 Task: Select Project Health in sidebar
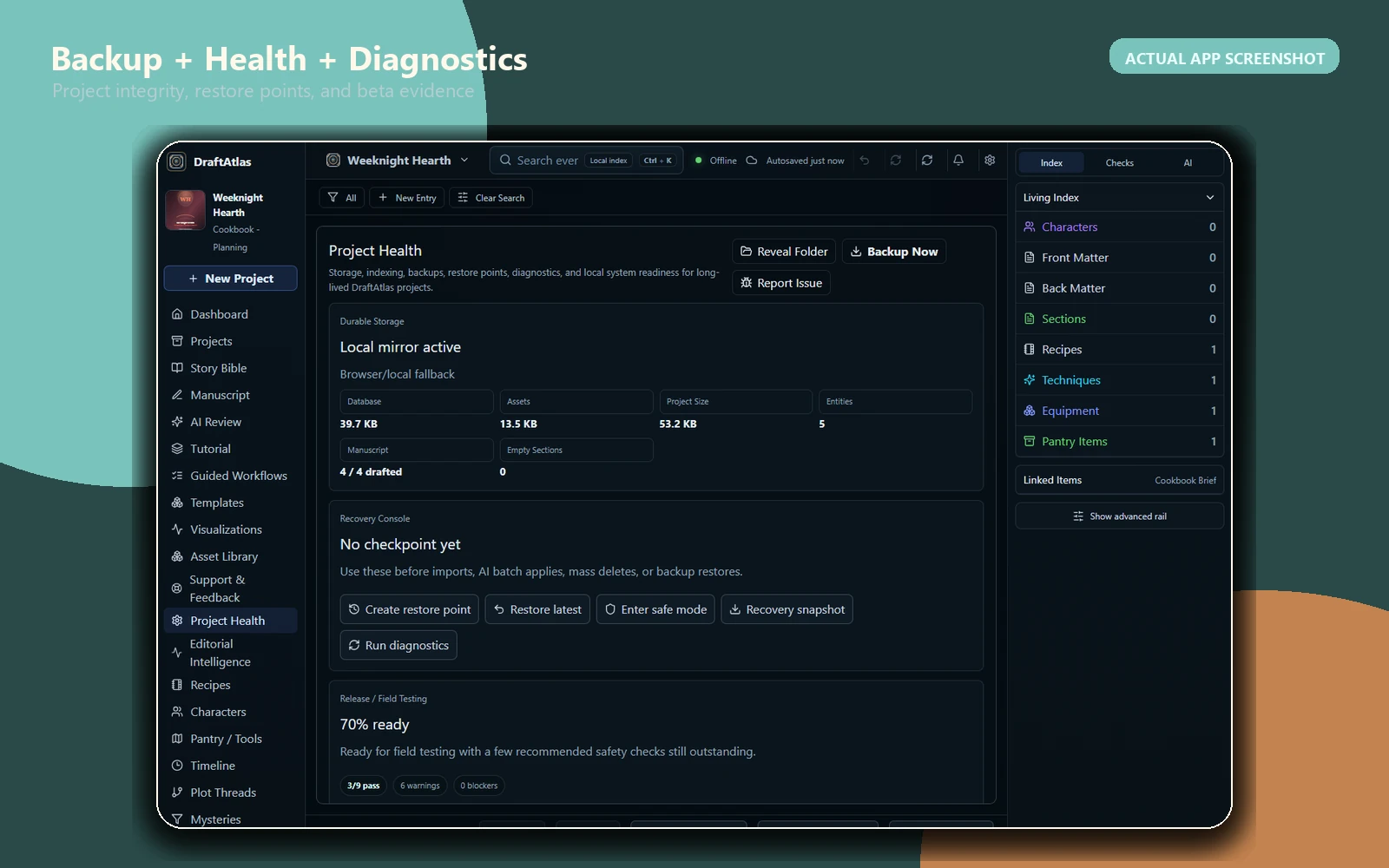[230, 621]
